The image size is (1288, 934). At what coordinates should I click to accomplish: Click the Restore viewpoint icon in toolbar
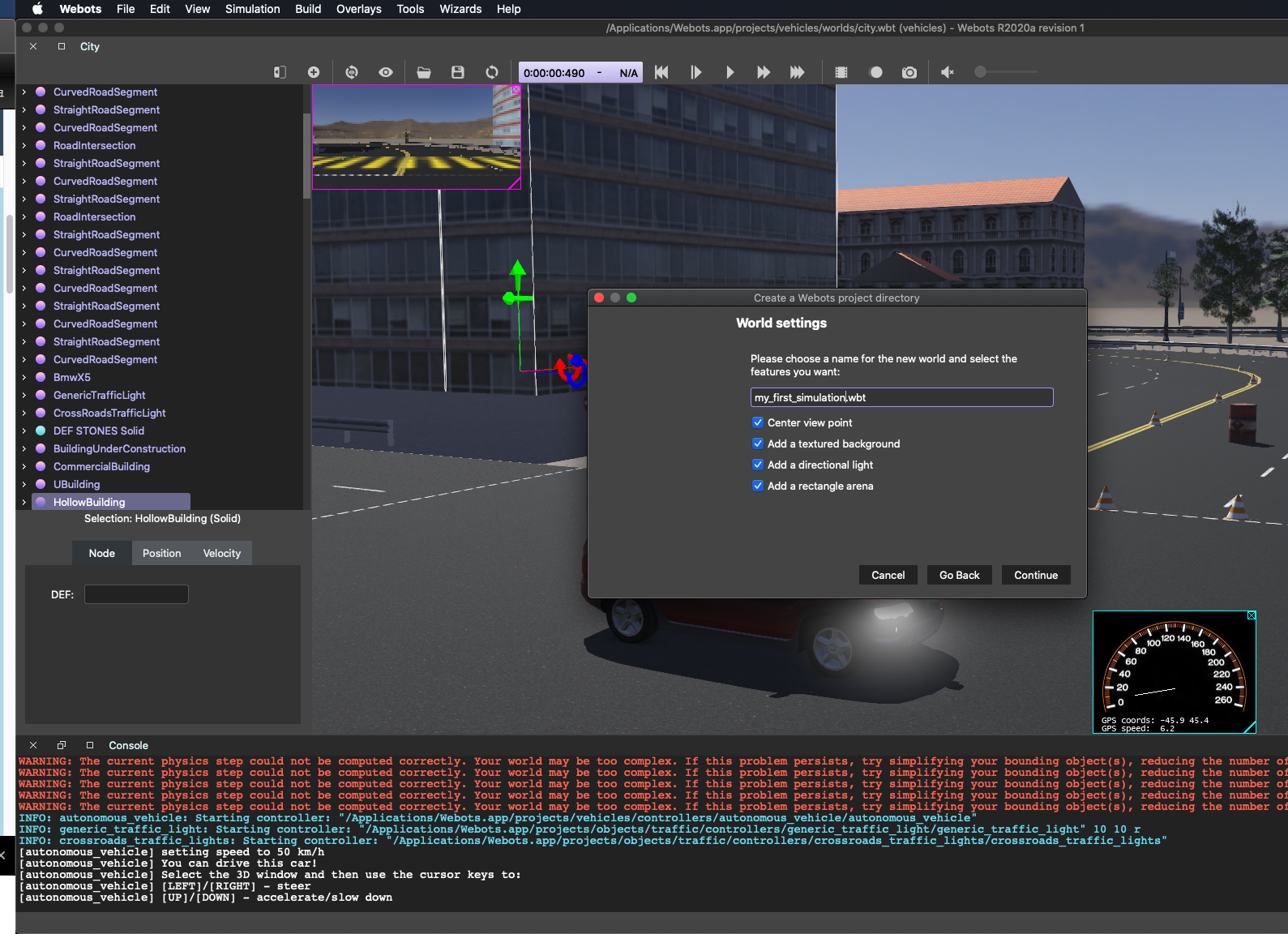pyautogui.click(x=352, y=72)
